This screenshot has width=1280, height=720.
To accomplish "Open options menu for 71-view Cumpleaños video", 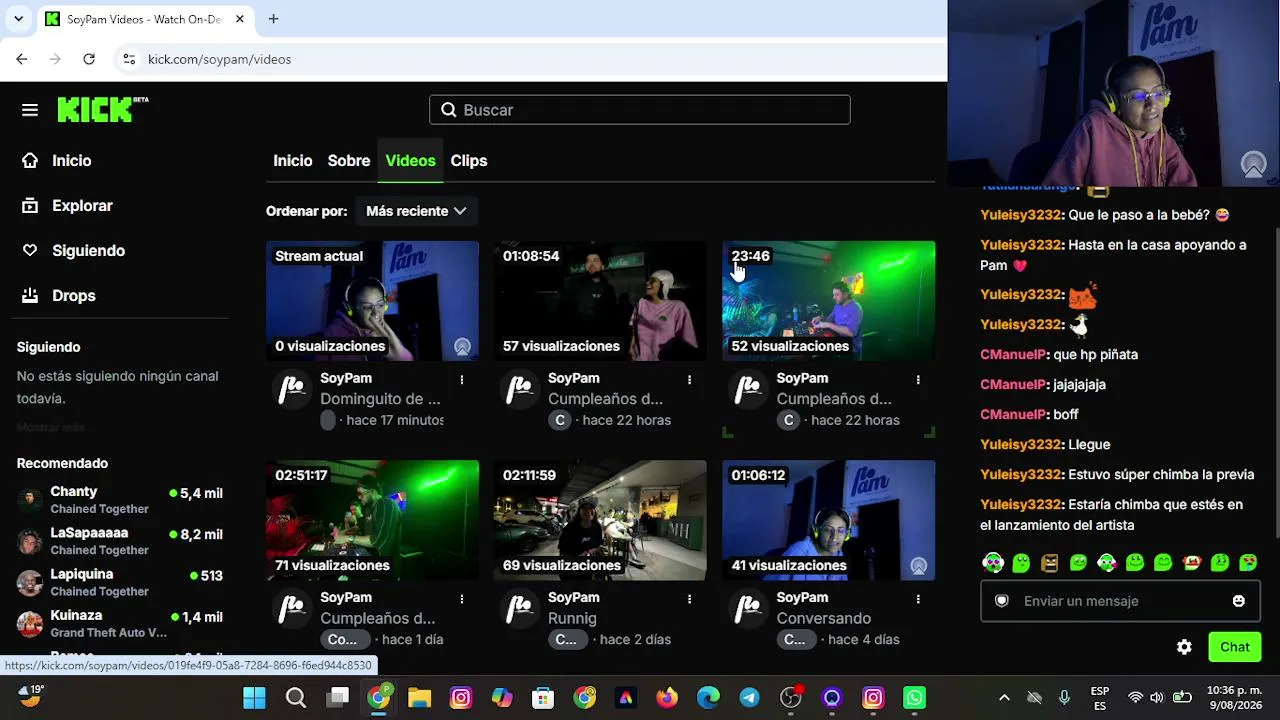I will click(x=461, y=599).
